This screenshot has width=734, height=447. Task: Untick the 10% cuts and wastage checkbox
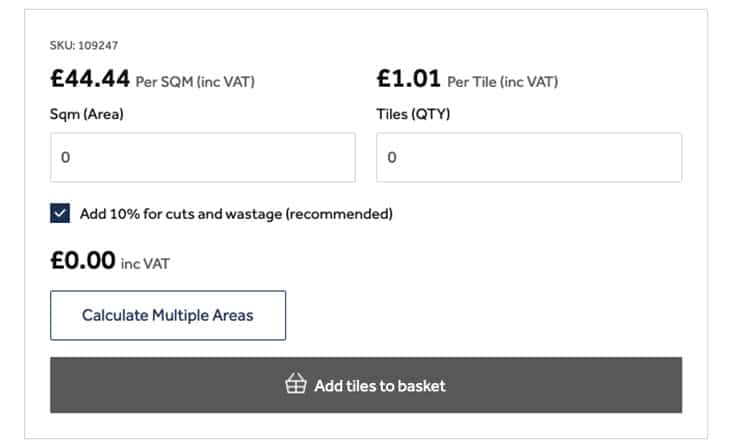(x=60, y=213)
